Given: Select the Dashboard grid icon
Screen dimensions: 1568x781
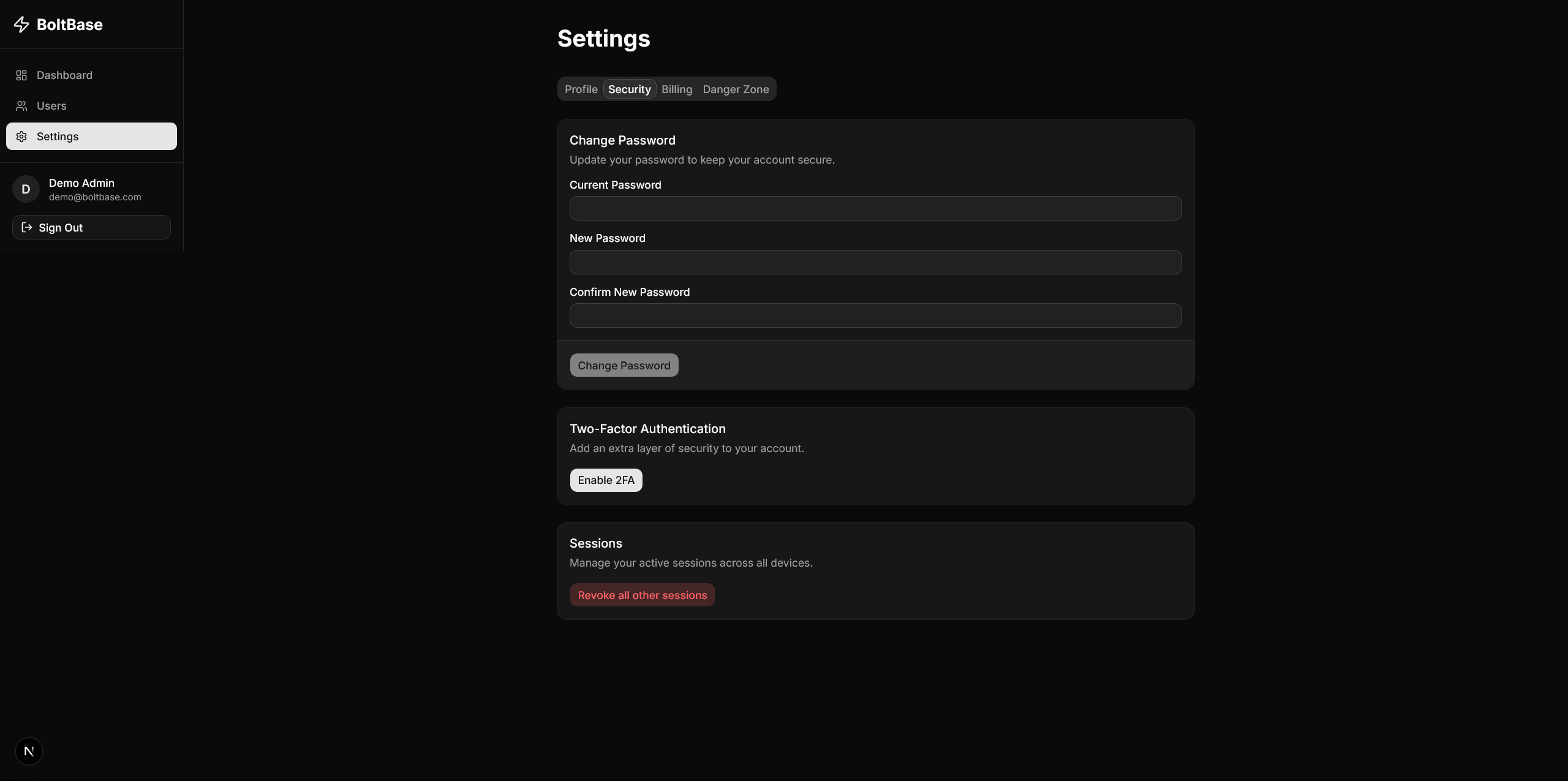Looking at the screenshot, I should pyautogui.click(x=21, y=75).
